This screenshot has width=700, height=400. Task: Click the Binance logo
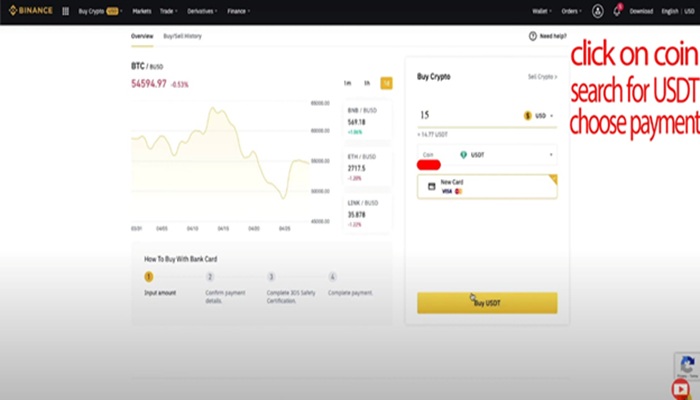(x=30, y=10)
